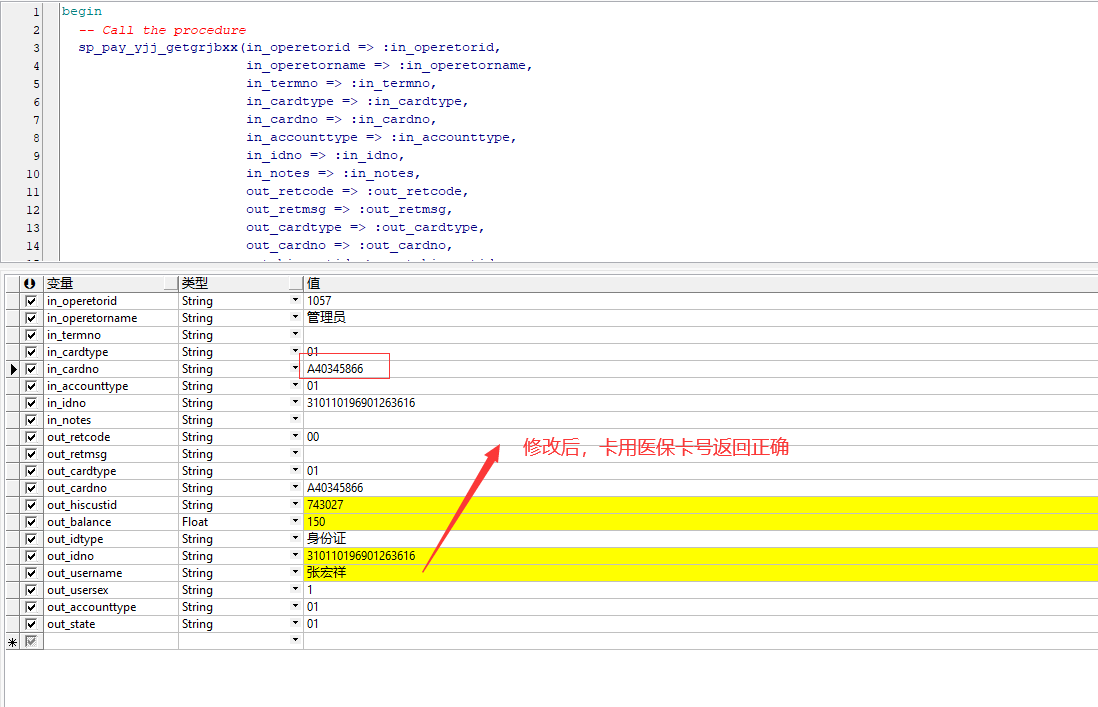Toggle the in_operetorname checkbox
This screenshot has width=1098, height=707.
pyautogui.click(x=31, y=318)
